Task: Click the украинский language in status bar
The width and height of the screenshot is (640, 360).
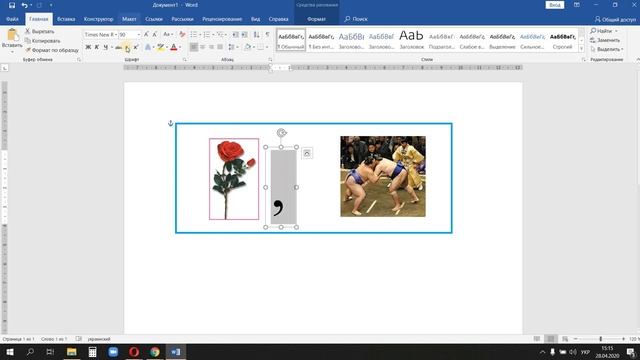Action: [x=99, y=339]
